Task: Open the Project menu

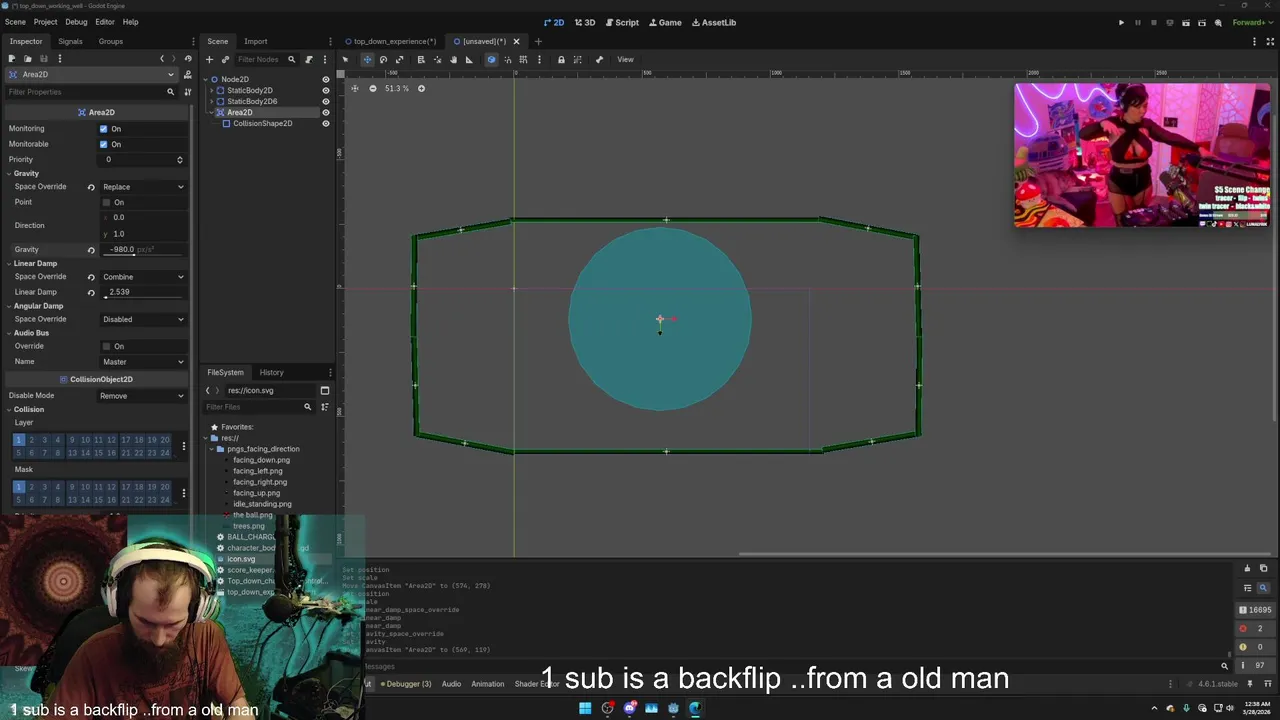Action: (x=45, y=22)
